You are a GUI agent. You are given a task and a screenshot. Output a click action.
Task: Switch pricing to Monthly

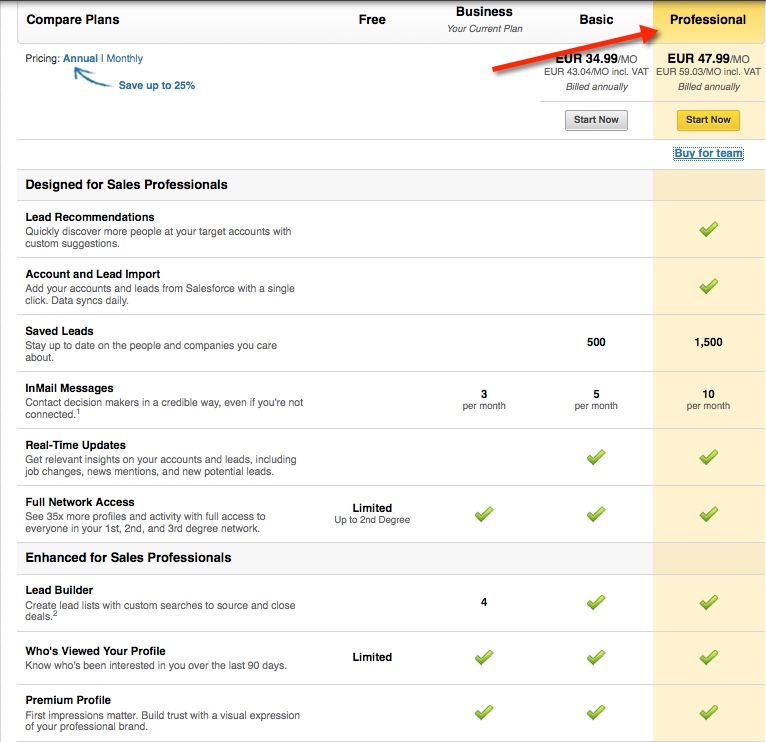pyautogui.click(x=125, y=58)
